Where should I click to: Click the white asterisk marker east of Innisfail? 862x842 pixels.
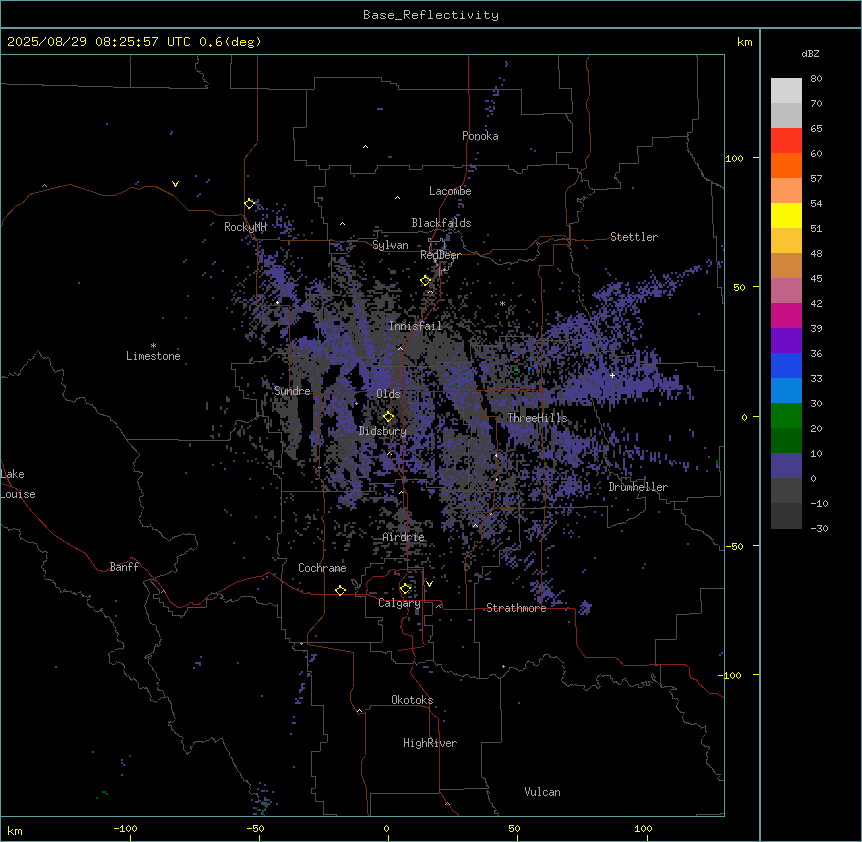click(502, 303)
